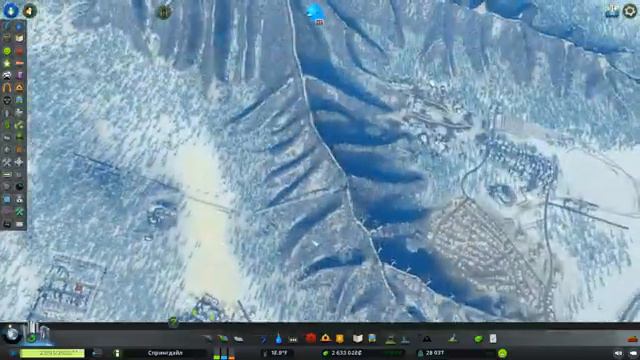This screenshot has height=360, width=640.
Task: Open the Zoning tool menu
Action: [223, 338]
